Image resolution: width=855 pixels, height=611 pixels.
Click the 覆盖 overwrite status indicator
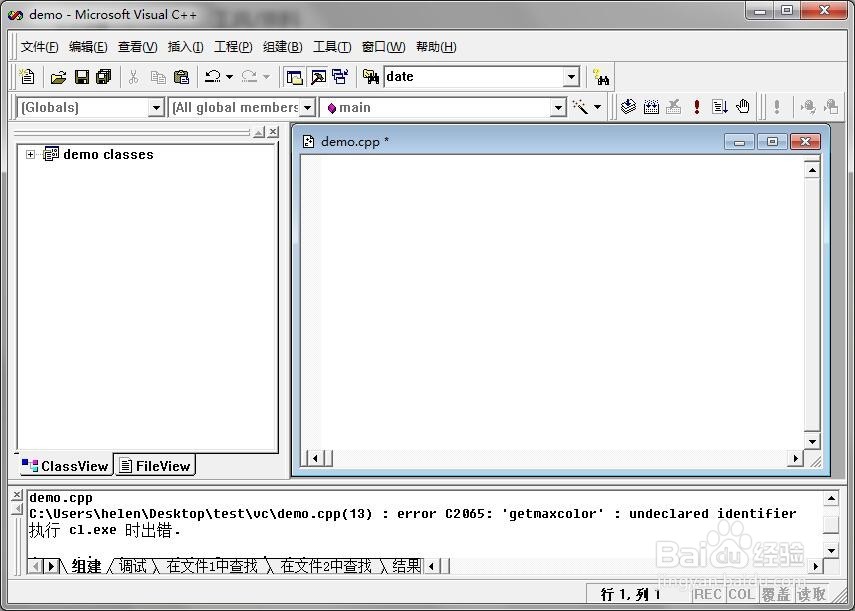click(776, 594)
